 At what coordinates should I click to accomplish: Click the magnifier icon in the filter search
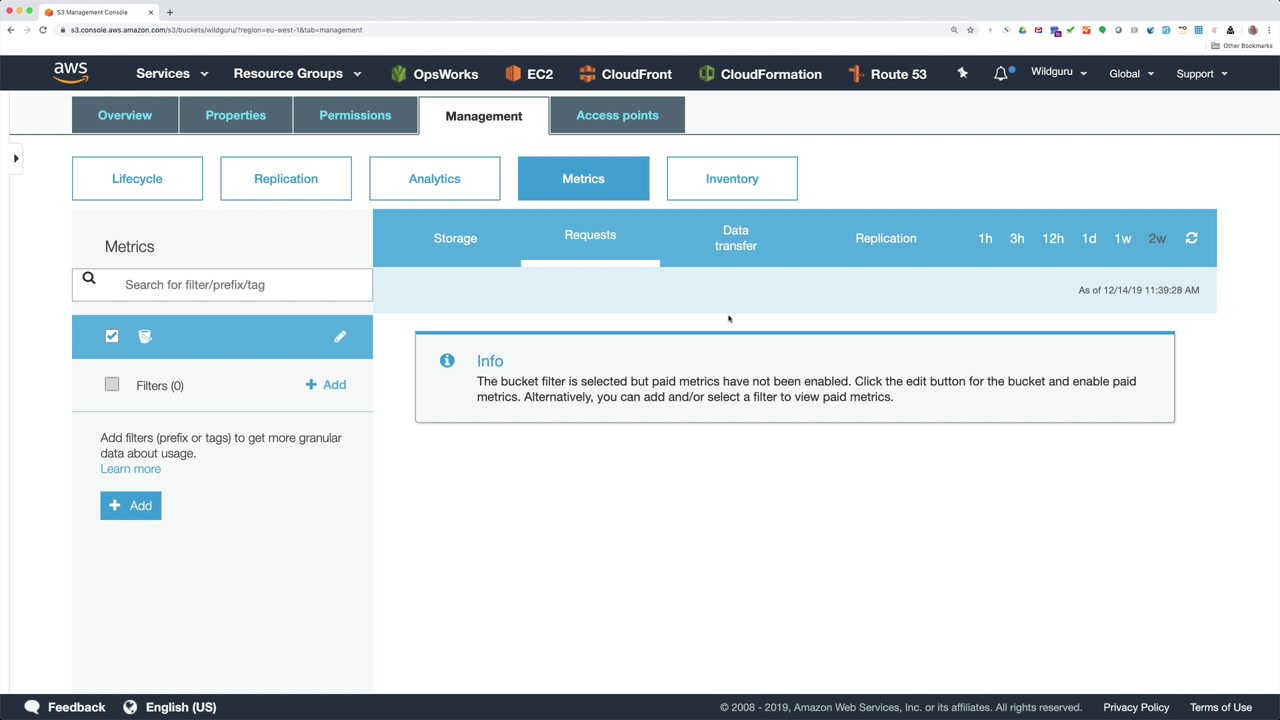coord(89,279)
